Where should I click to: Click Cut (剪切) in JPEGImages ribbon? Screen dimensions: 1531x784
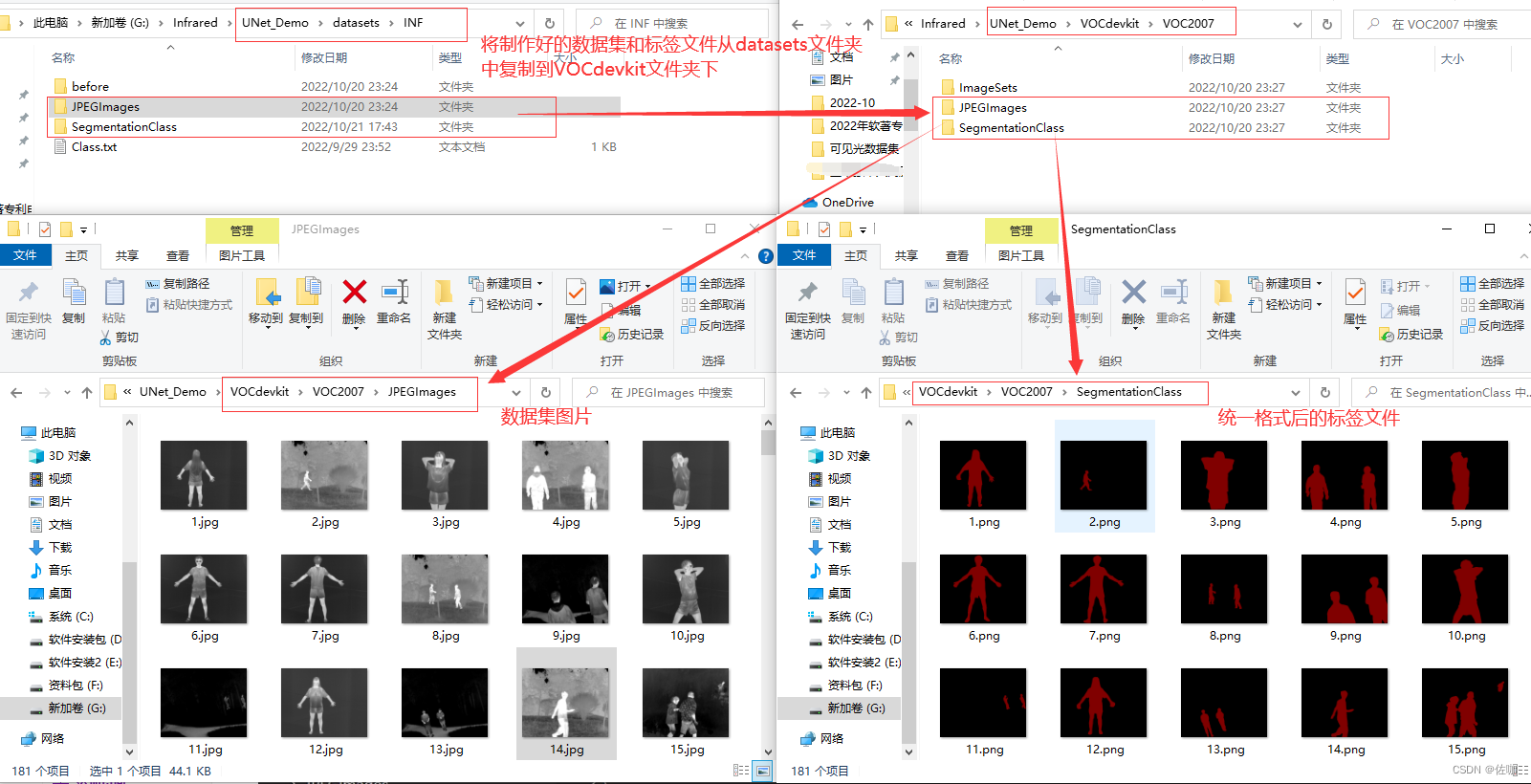point(120,338)
